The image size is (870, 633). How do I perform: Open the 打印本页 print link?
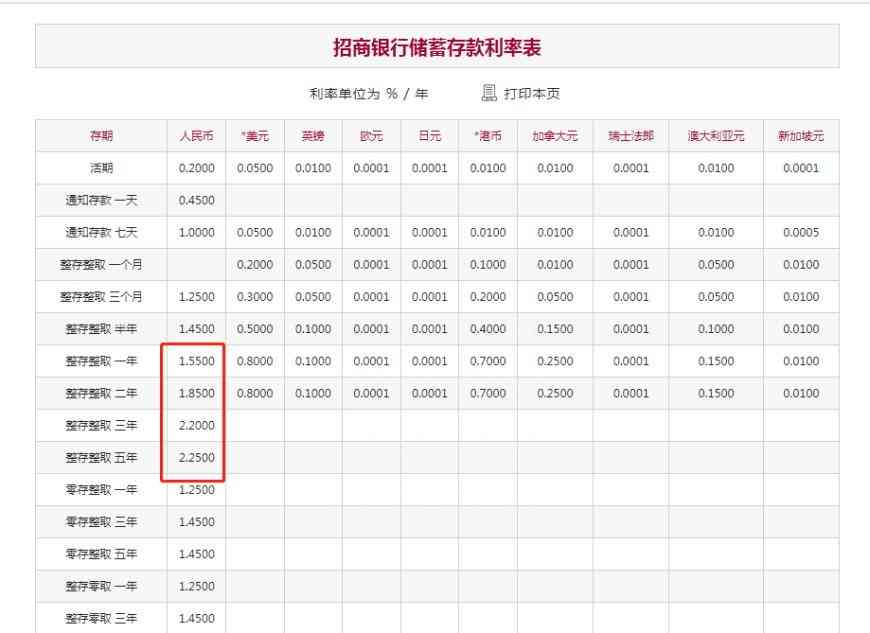pyautogui.click(x=532, y=94)
